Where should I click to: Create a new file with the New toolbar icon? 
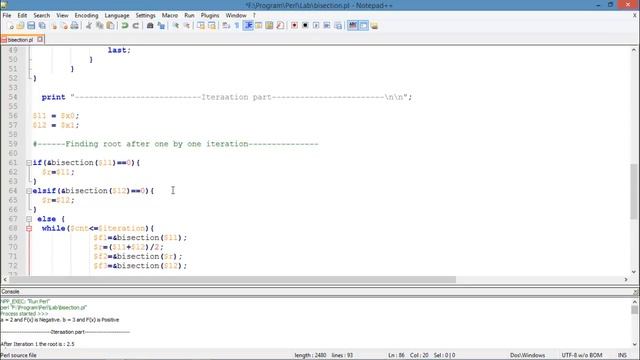(x=11, y=26)
